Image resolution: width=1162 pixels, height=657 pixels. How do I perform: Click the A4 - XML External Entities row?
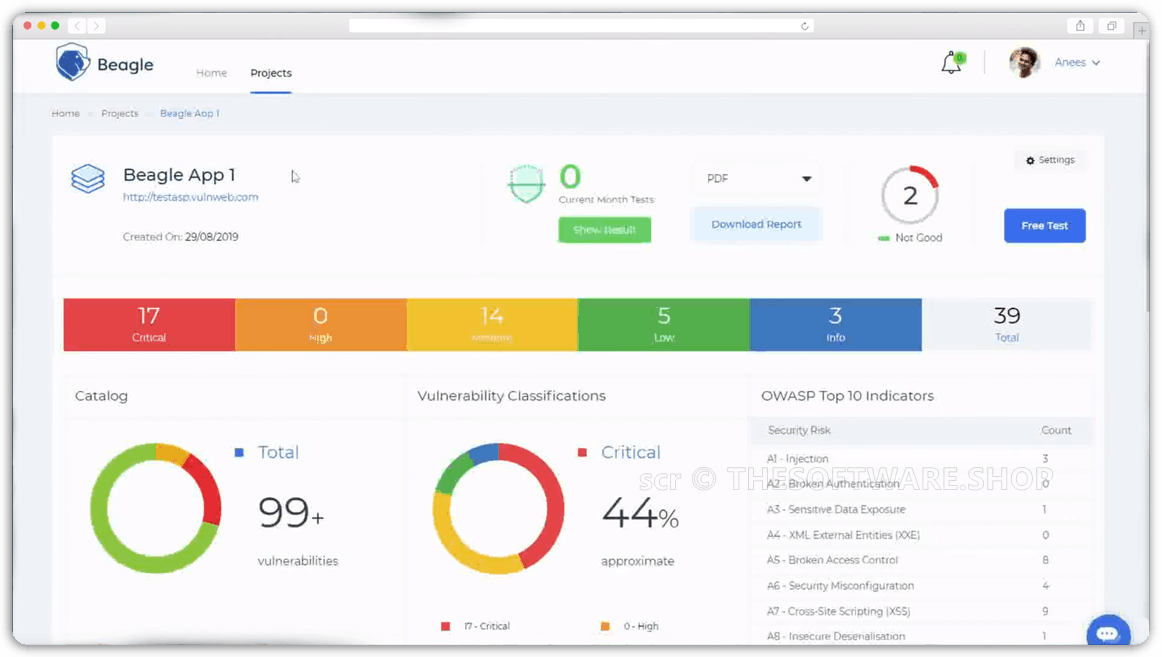click(x=921, y=535)
